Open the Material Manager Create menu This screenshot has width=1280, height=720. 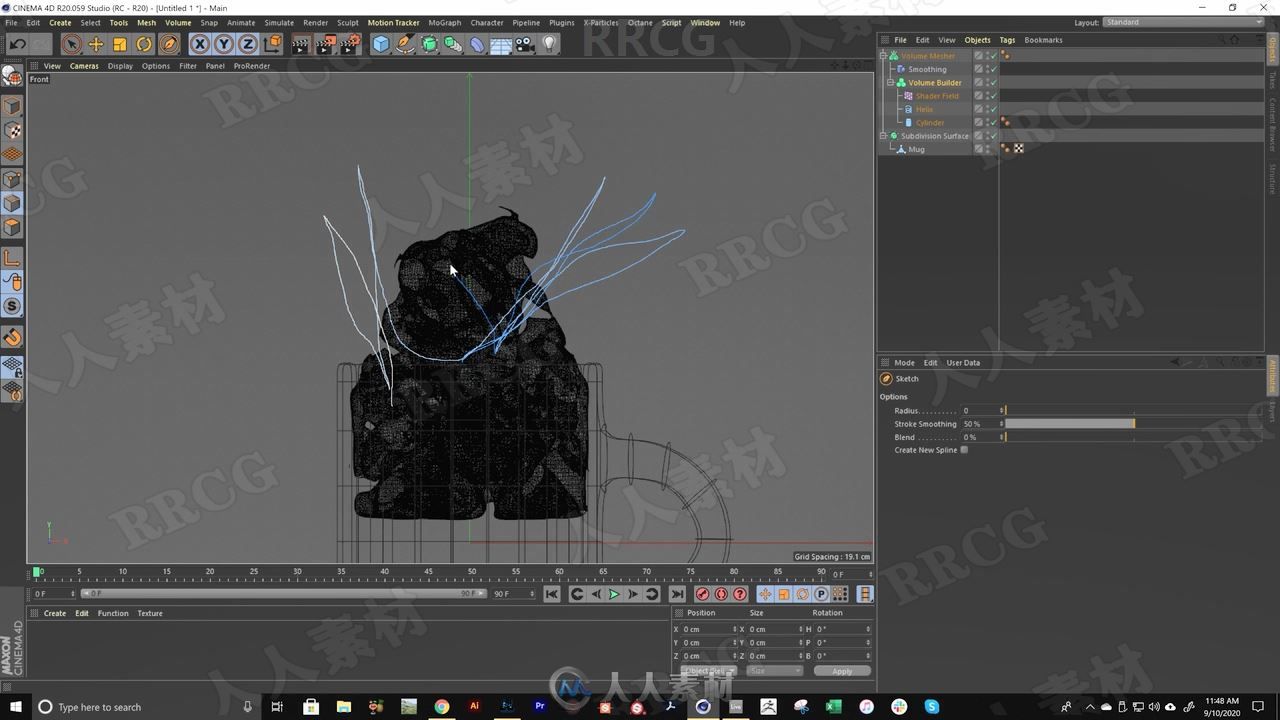pyautogui.click(x=55, y=613)
